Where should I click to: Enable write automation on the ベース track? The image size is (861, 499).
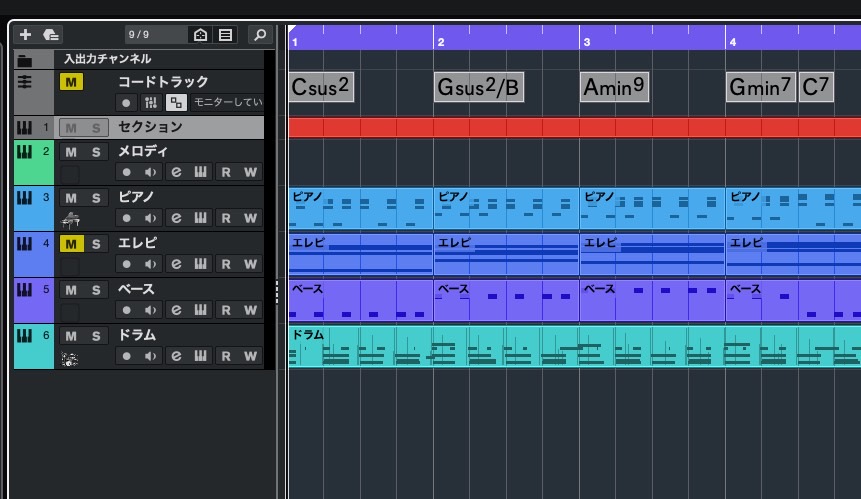coord(250,310)
